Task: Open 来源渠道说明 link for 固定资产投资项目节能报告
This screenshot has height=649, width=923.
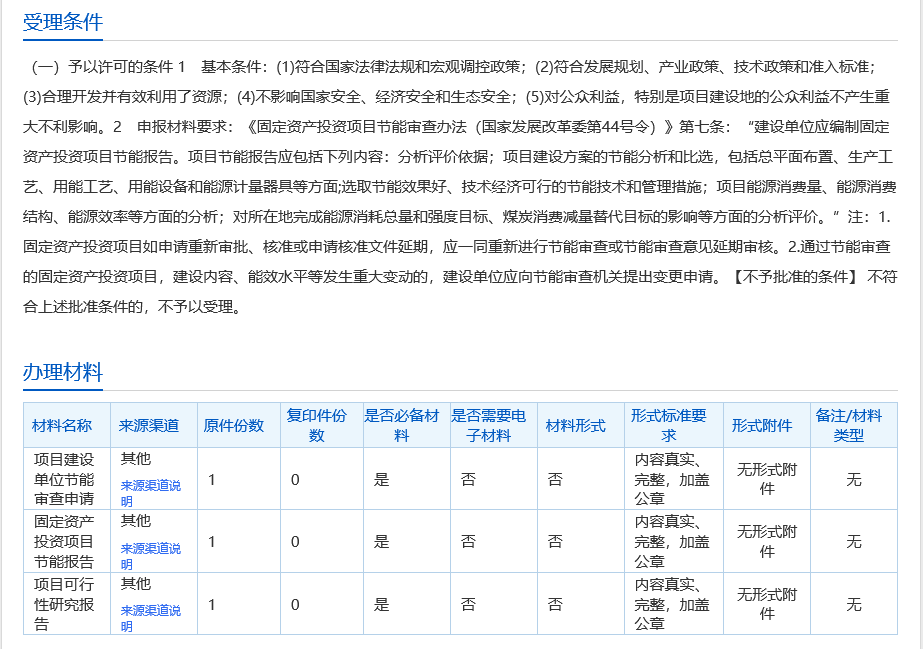Action: [151, 556]
